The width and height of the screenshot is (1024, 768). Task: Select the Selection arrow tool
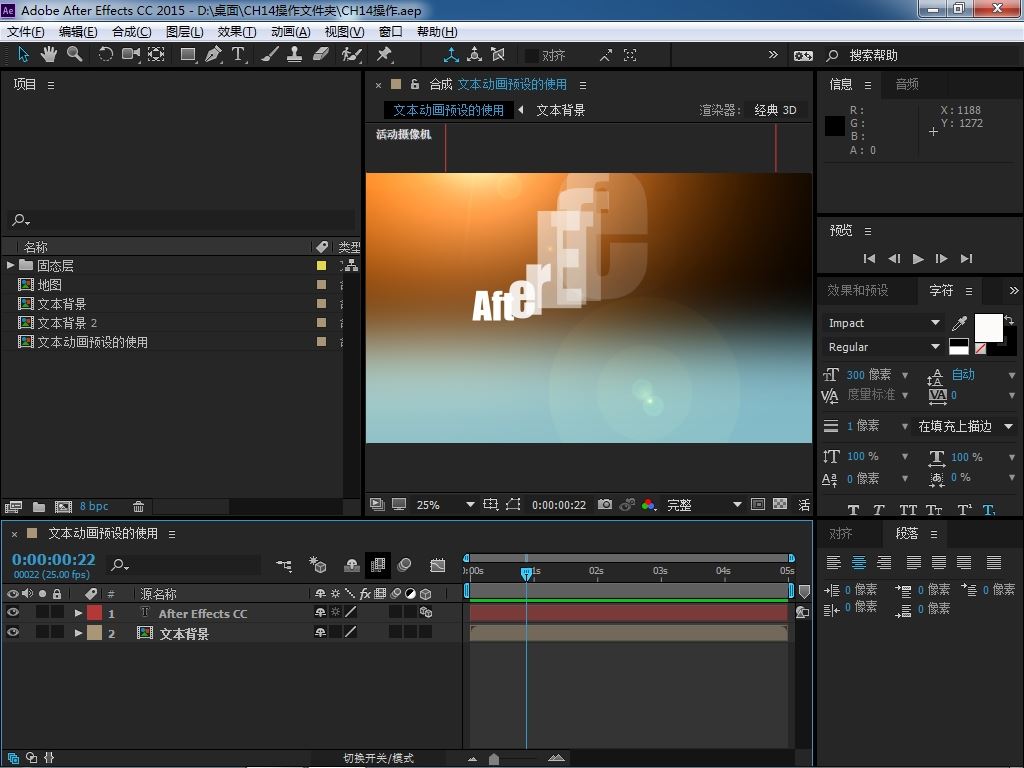tap(24, 55)
